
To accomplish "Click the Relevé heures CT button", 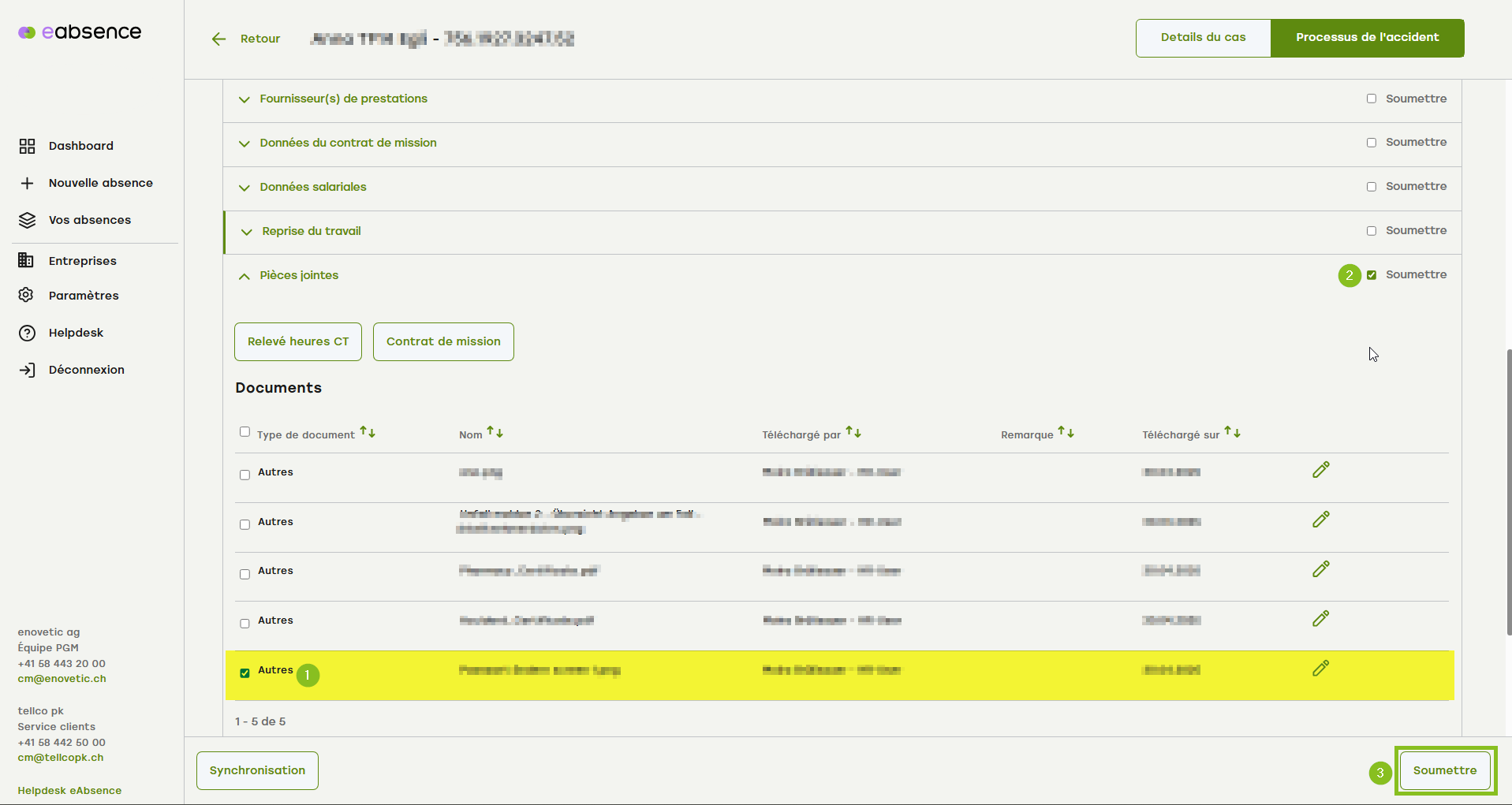I will [x=297, y=341].
